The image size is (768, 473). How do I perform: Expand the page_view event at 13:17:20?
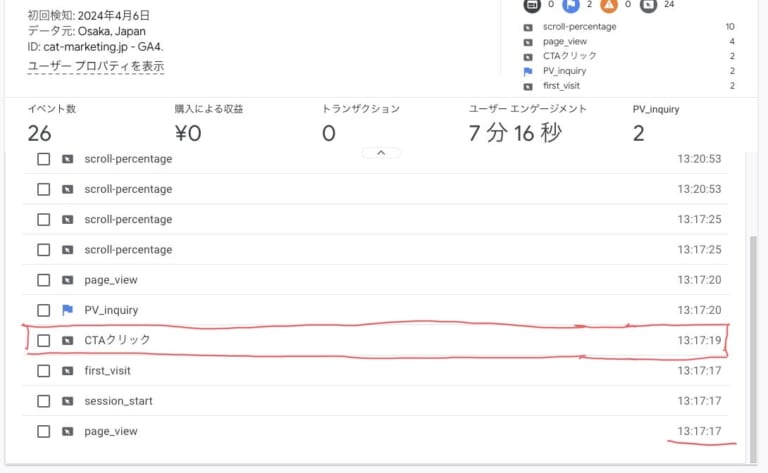[x=111, y=280]
